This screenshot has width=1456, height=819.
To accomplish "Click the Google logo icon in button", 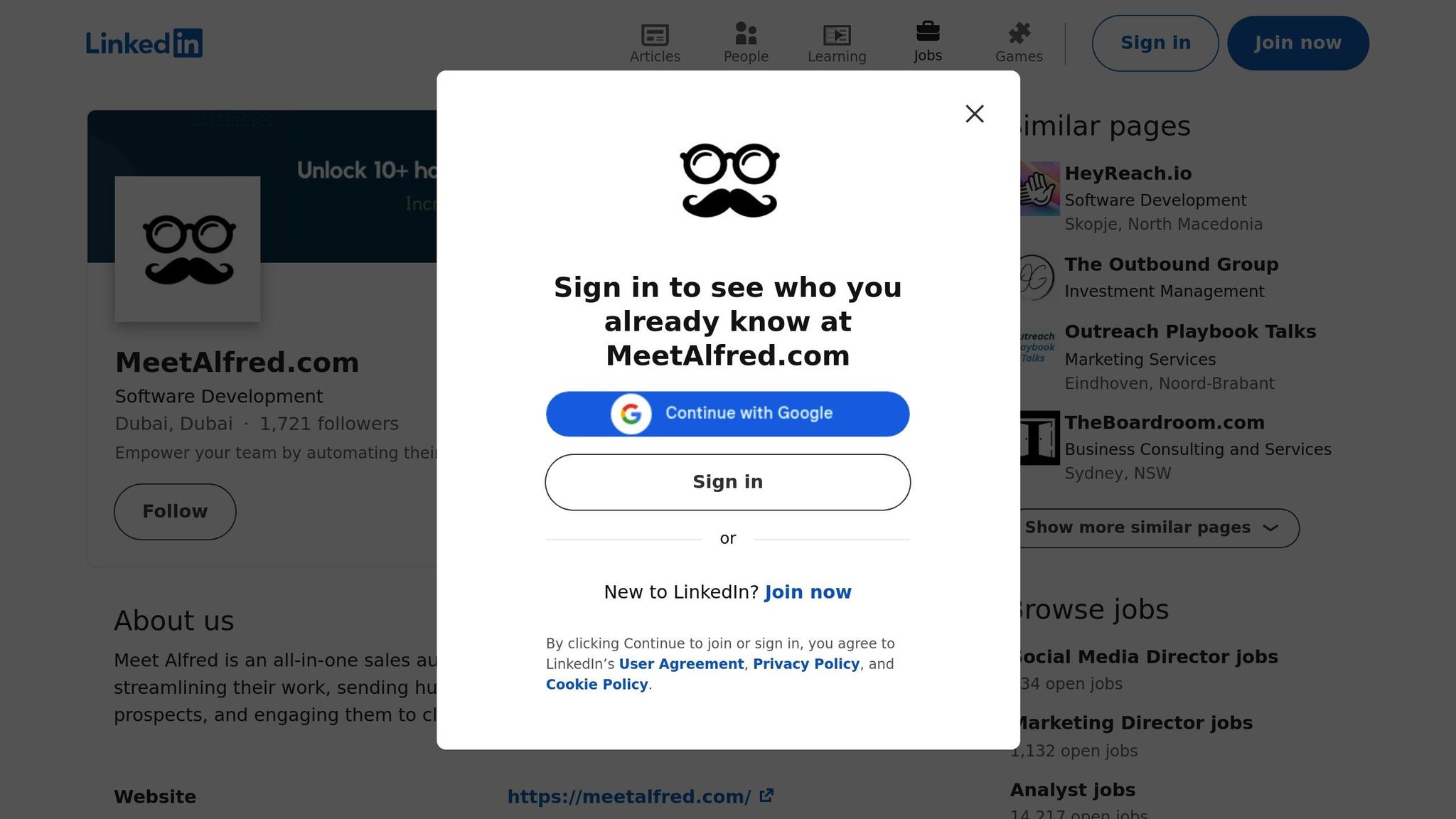I will [631, 414].
